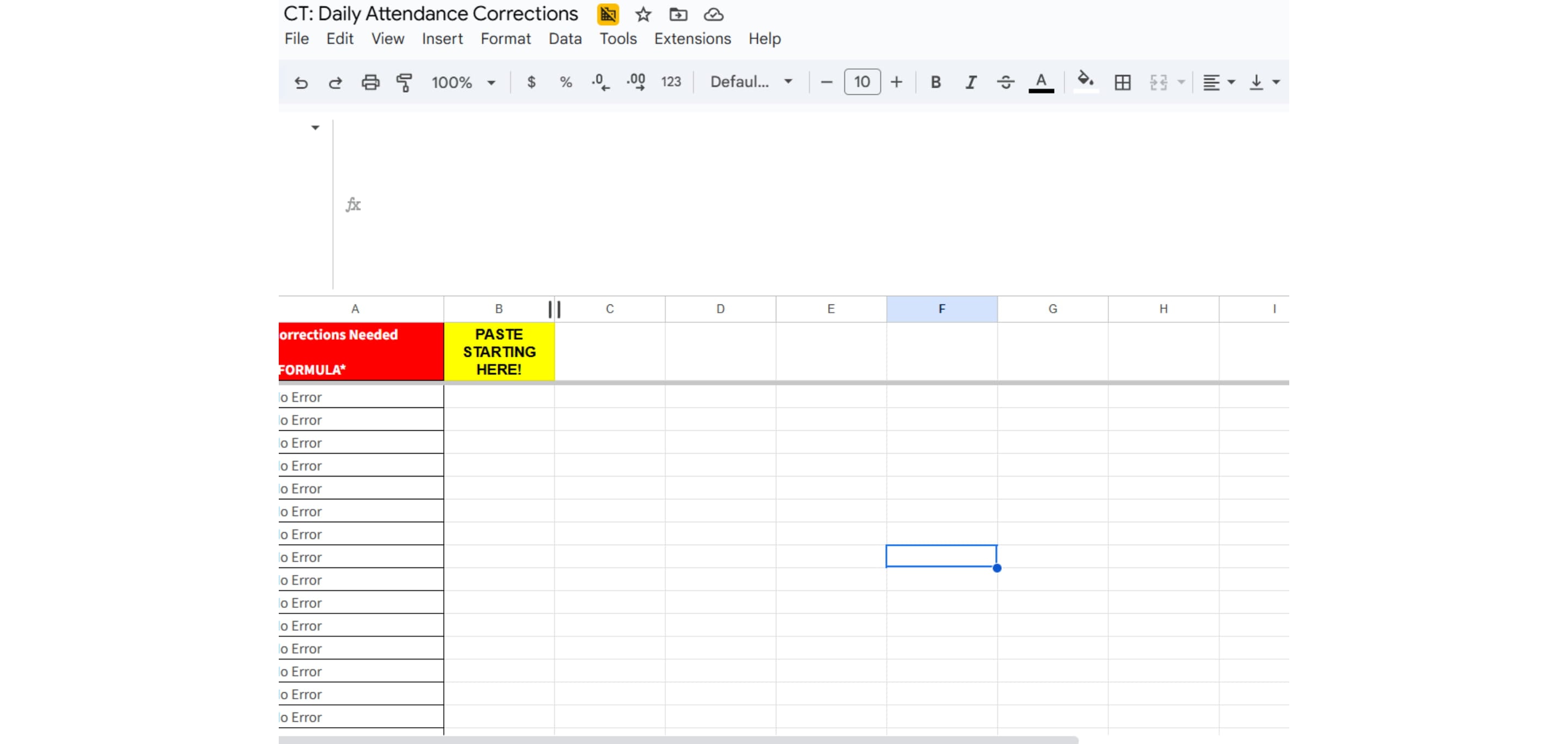Open the Tools menu

(618, 39)
